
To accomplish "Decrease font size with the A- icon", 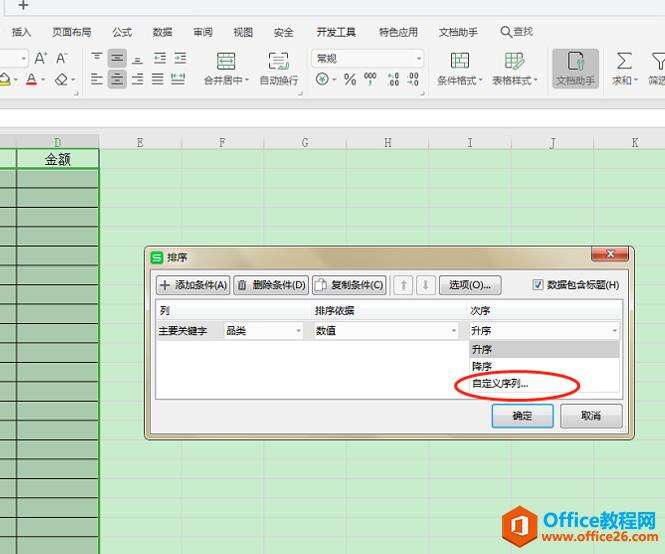I will [x=61, y=58].
